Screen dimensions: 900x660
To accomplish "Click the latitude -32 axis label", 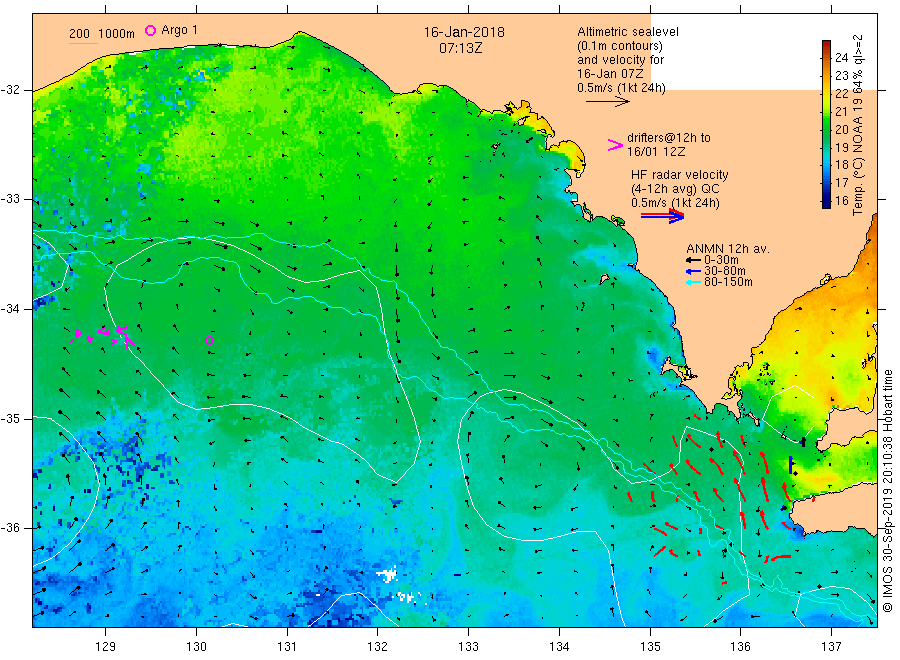I will [x=10, y=90].
